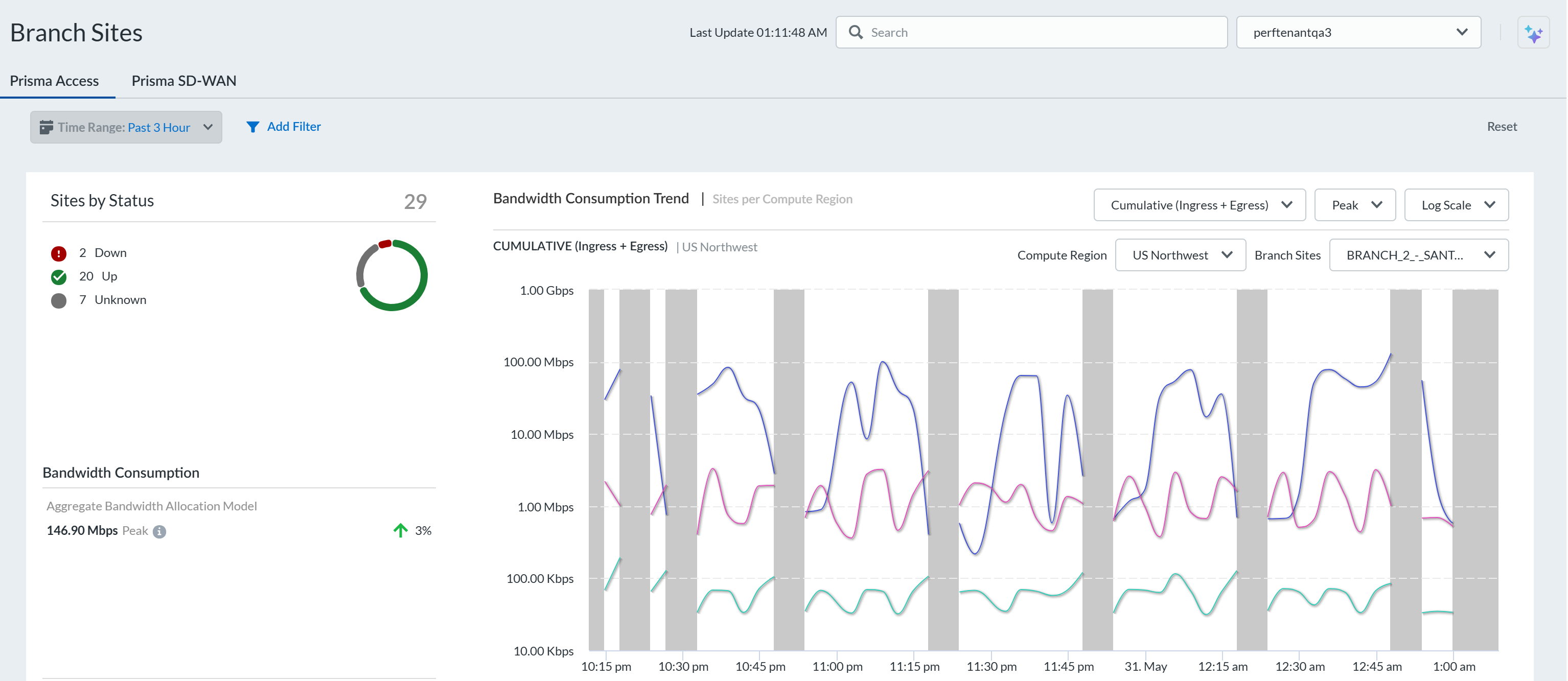The image size is (1568, 681).
Task: Click the Add Filter funnel icon
Action: (252, 127)
